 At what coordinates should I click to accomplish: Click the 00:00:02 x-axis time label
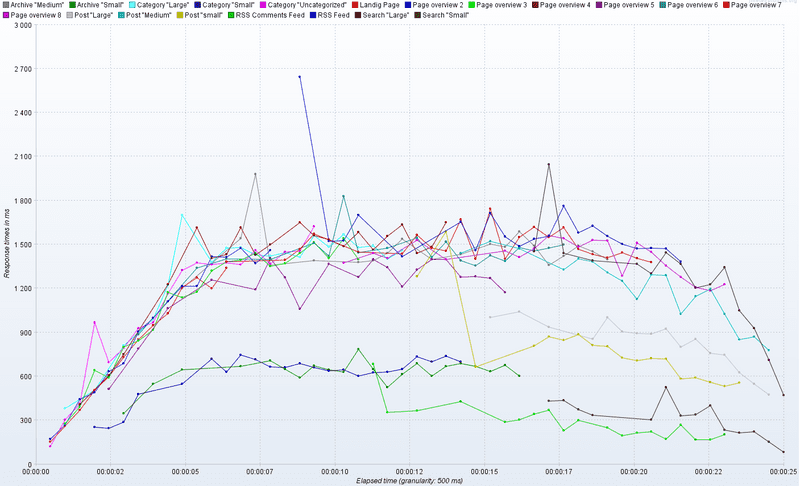(x=110, y=472)
